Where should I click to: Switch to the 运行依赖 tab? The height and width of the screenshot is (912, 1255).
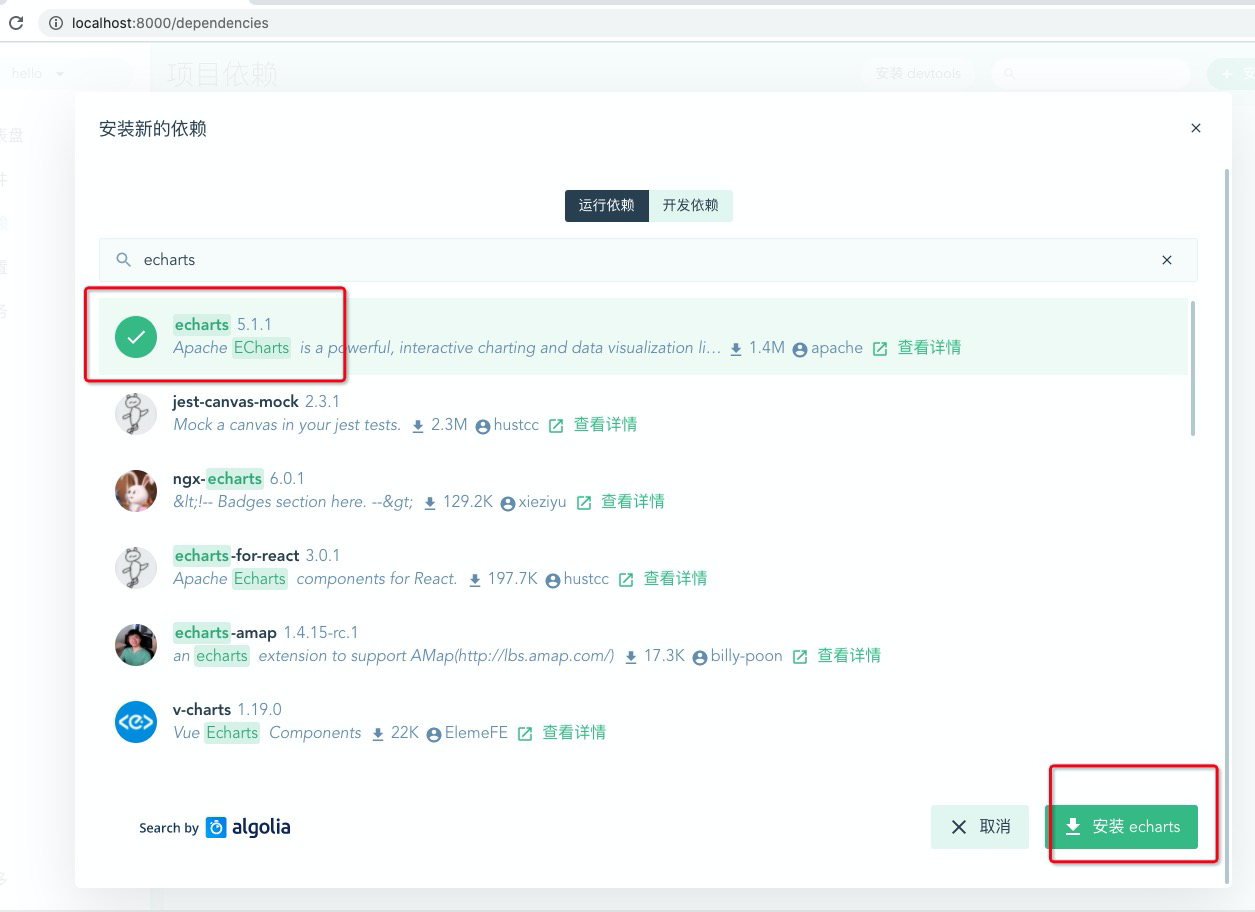click(x=606, y=205)
